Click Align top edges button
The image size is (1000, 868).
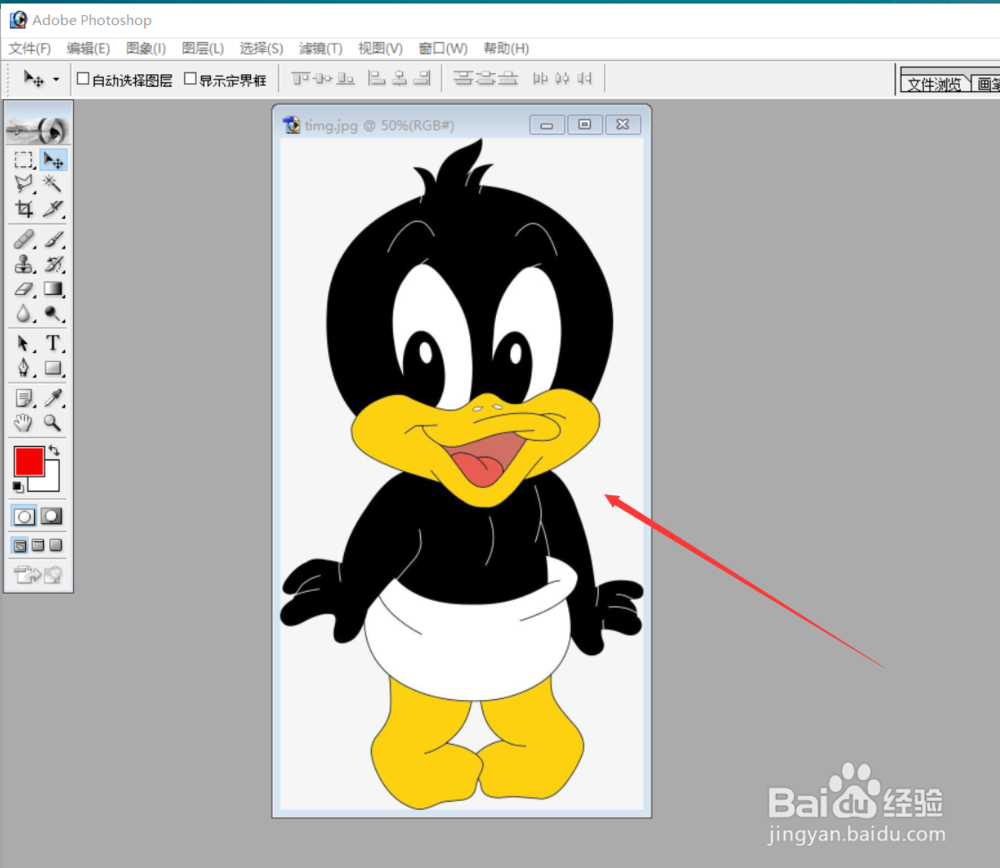pos(300,78)
